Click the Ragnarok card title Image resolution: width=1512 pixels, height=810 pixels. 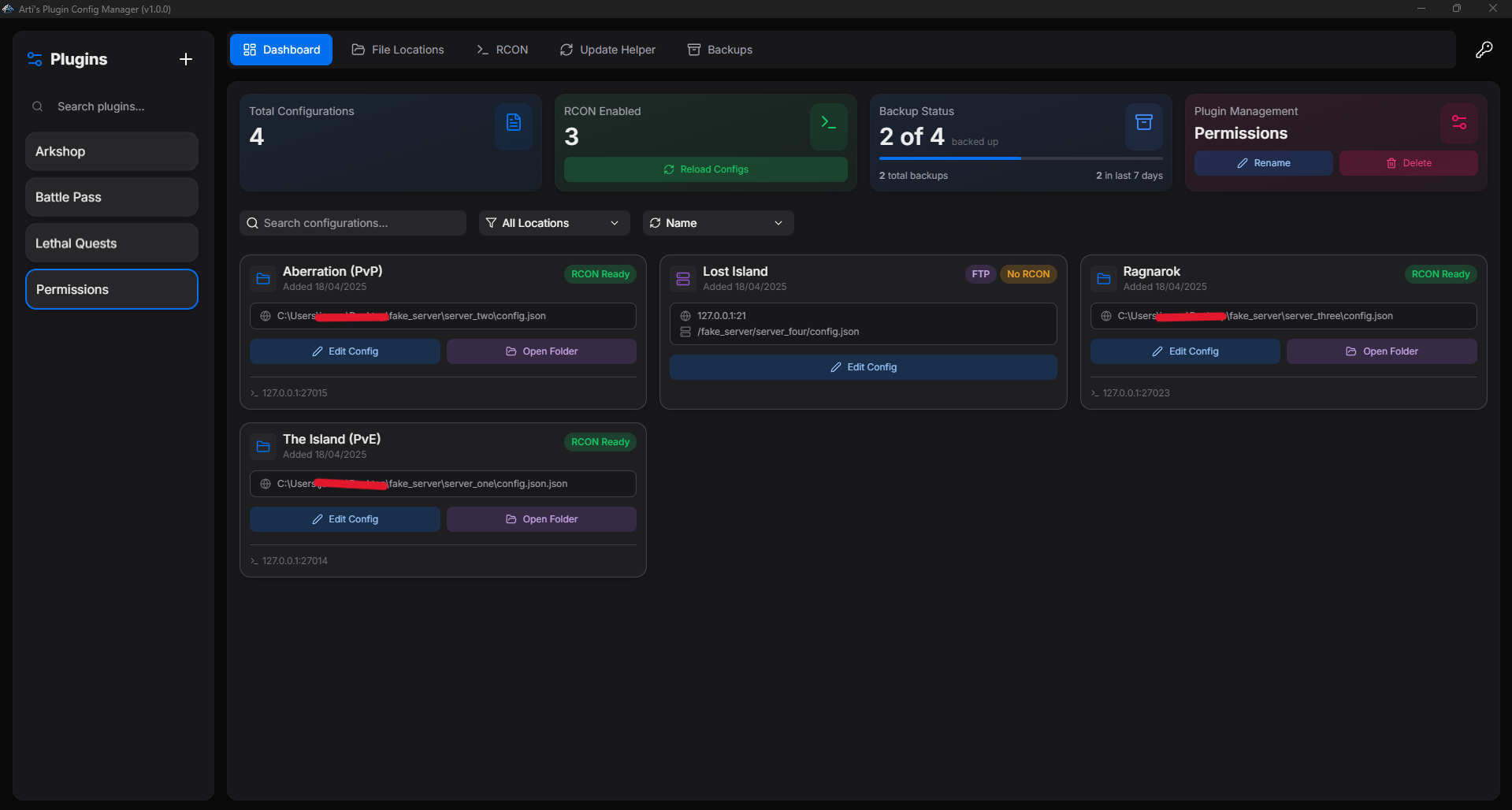(1152, 271)
